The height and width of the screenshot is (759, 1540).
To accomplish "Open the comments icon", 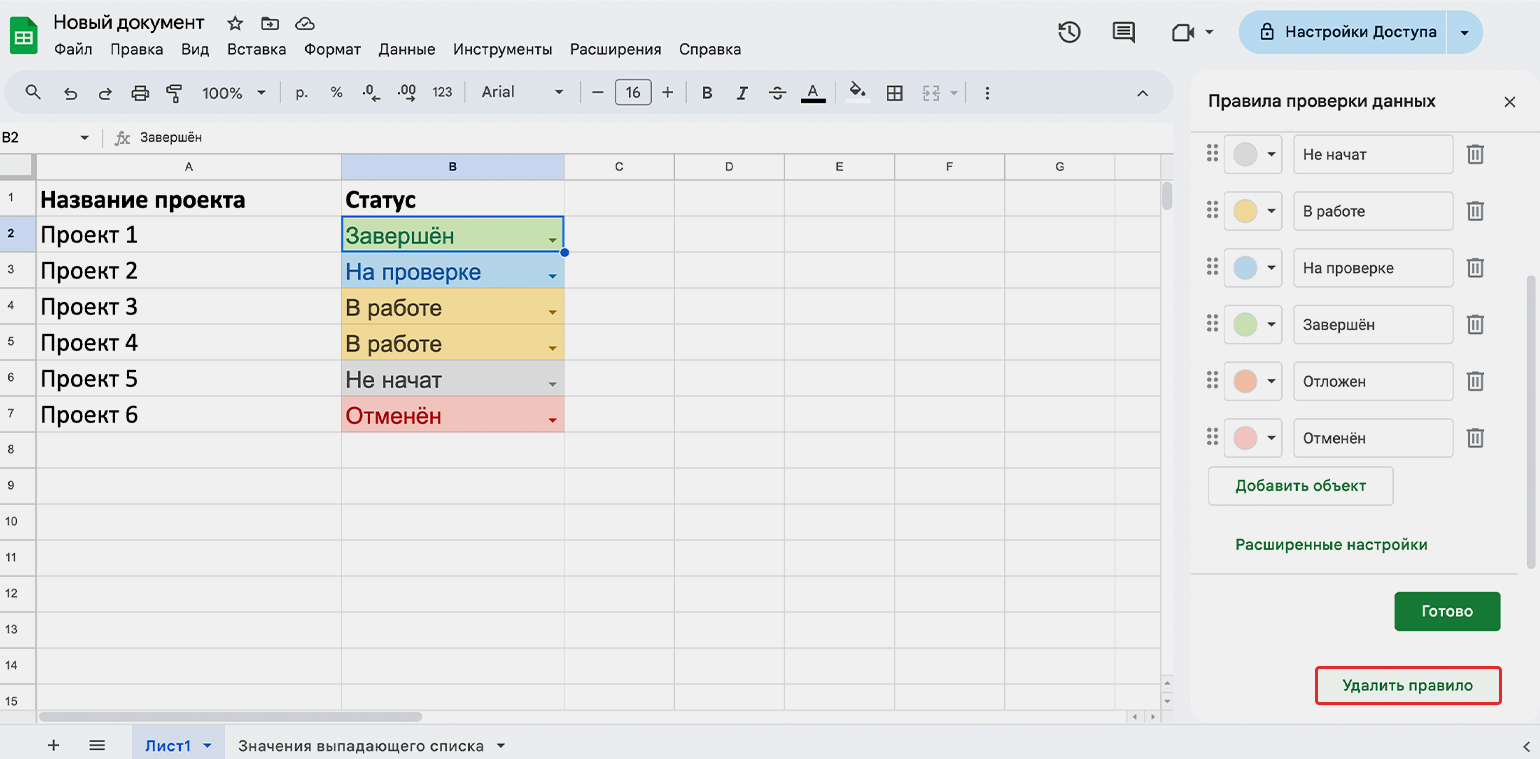I will click(x=1124, y=32).
